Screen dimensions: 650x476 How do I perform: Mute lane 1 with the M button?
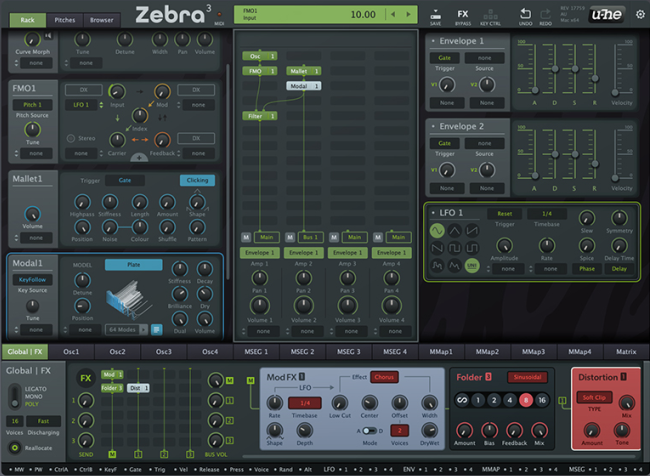[x=246, y=237]
